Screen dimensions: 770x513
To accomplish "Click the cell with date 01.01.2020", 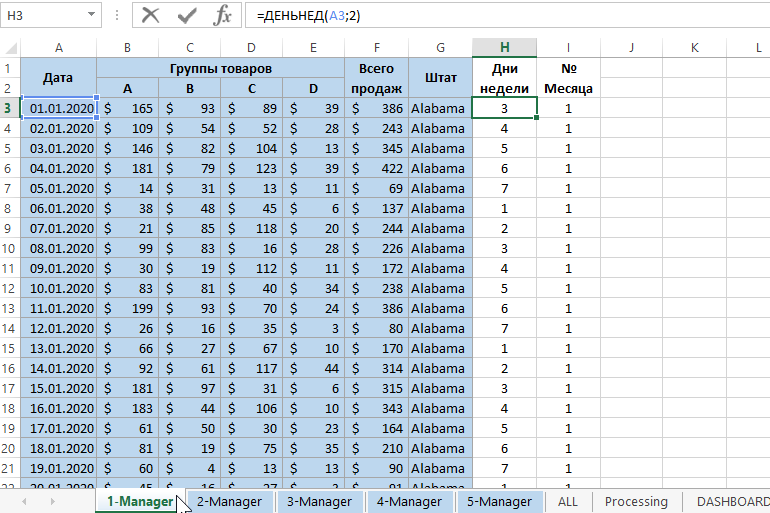I will 60,108.
